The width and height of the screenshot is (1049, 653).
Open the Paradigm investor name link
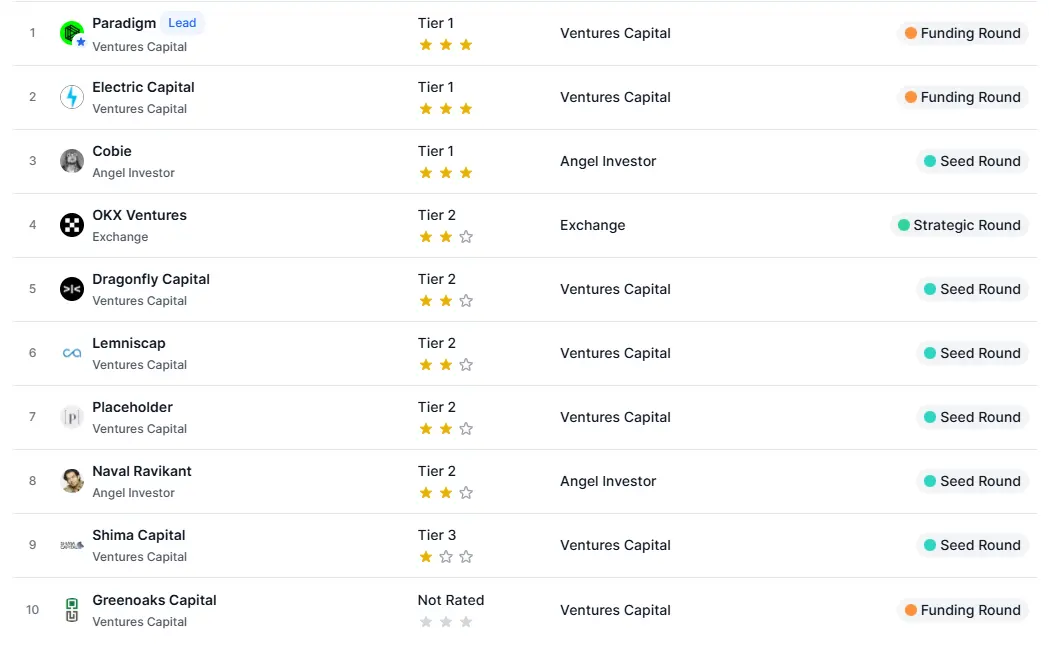(124, 23)
